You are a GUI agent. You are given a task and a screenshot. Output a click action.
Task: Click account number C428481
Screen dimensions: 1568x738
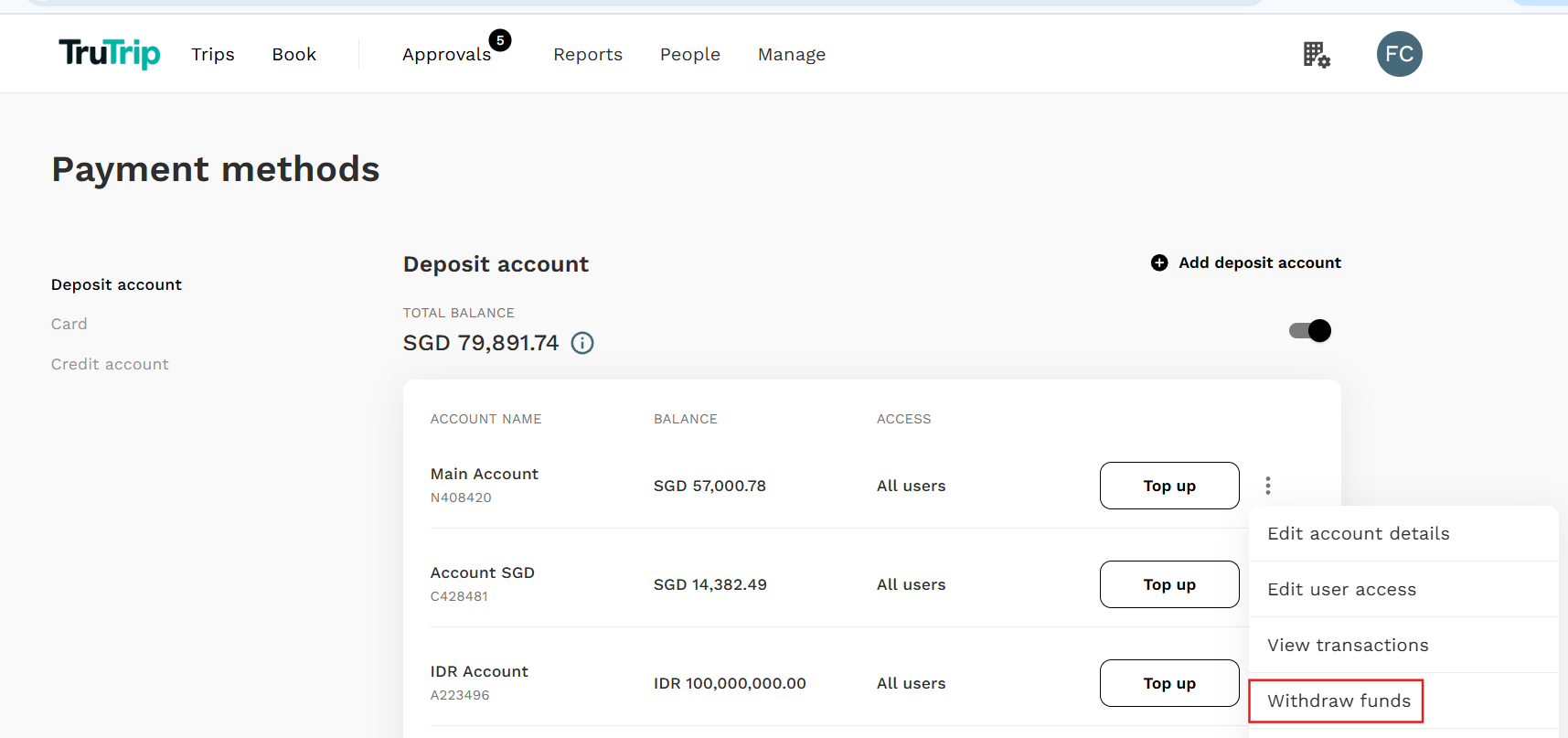click(x=459, y=596)
